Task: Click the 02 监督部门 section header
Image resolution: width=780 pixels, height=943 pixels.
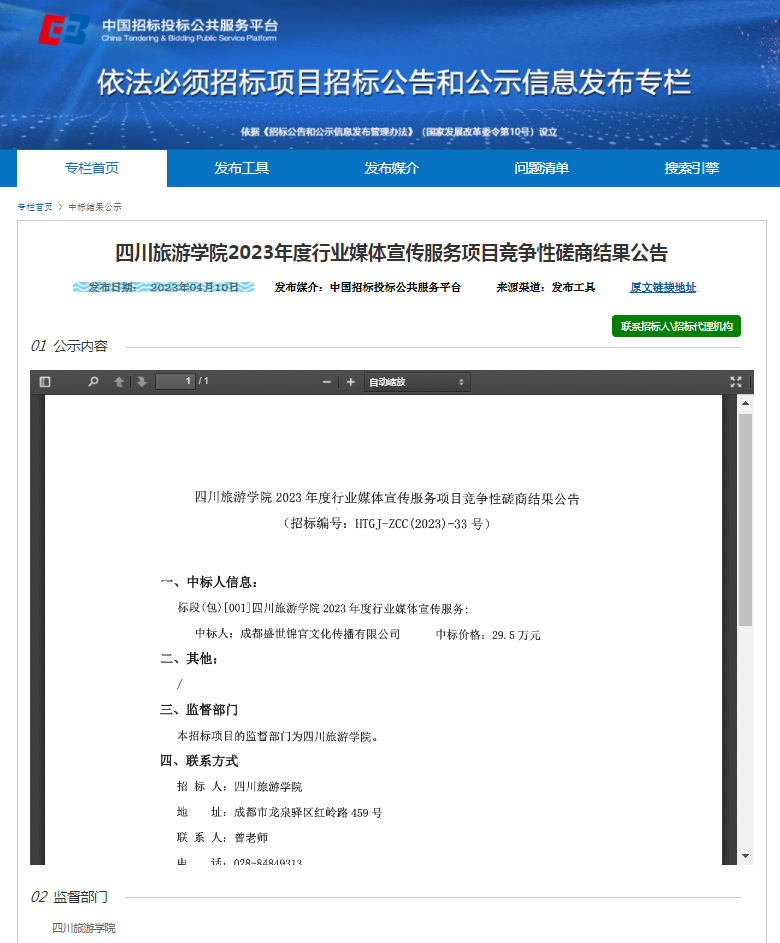Action: [x=69, y=897]
